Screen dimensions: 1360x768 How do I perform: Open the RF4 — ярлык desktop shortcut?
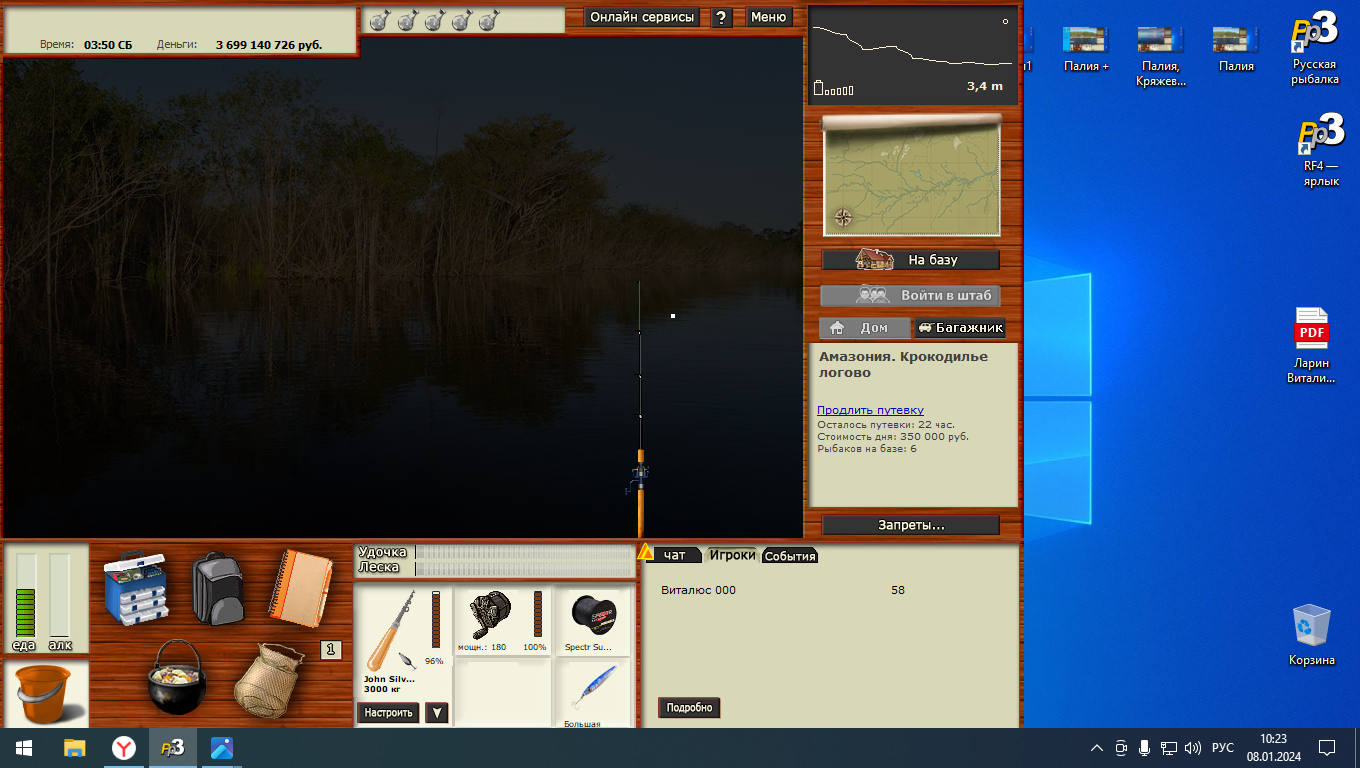pyautogui.click(x=1320, y=150)
